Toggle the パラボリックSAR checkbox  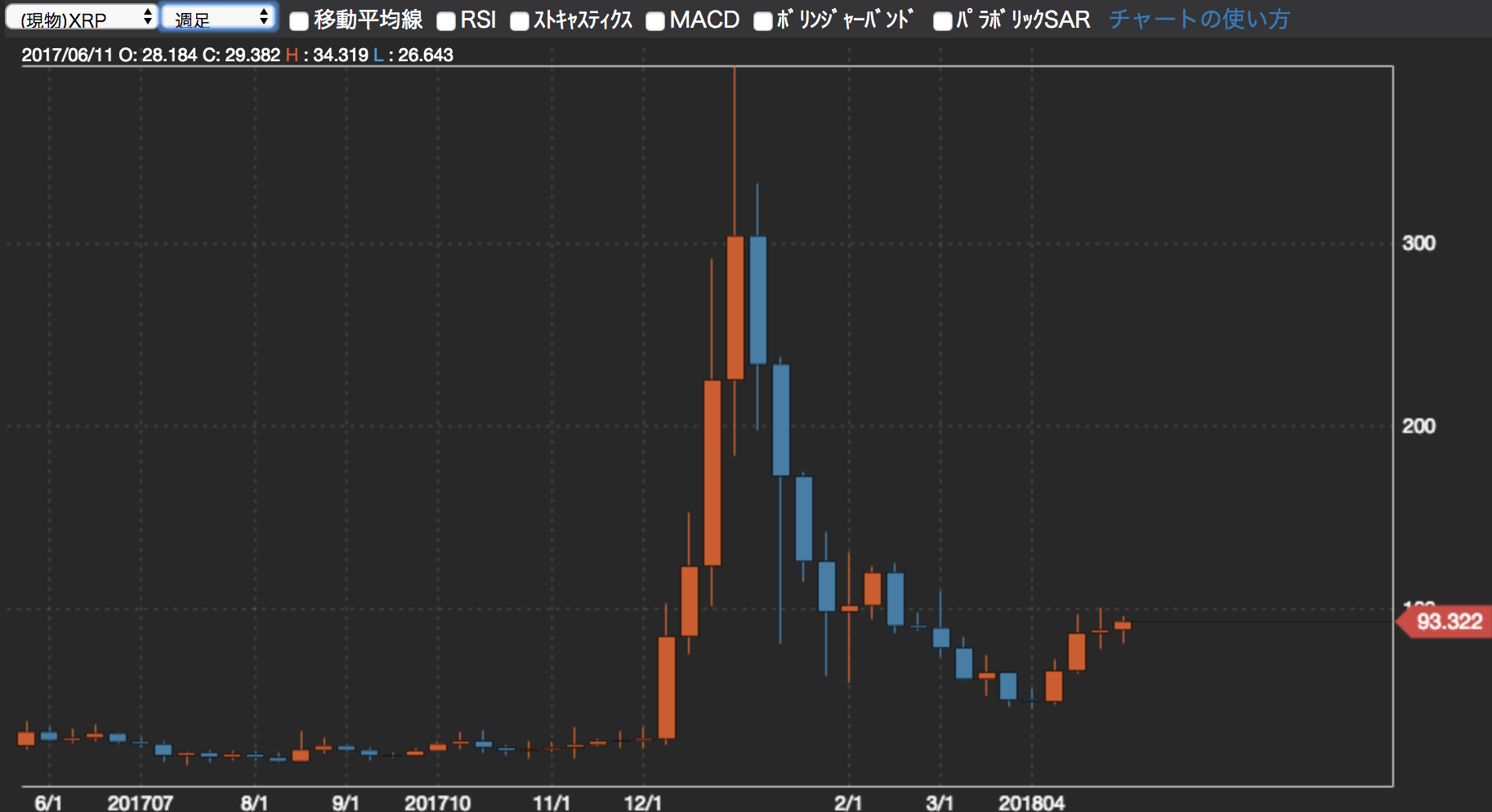click(x=943, y=21)
